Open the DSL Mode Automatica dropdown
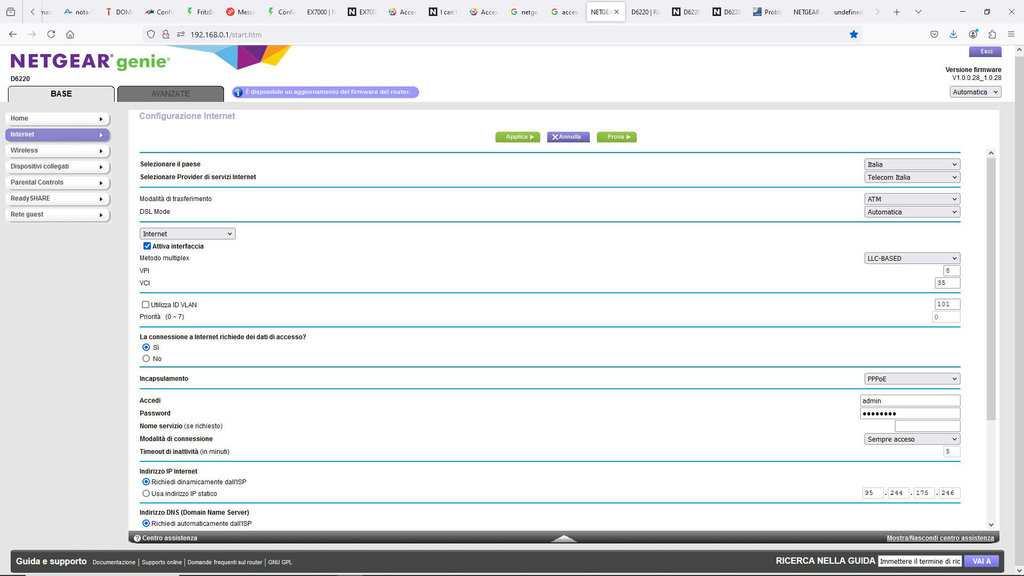1024x576 pixels. point(912,212)
